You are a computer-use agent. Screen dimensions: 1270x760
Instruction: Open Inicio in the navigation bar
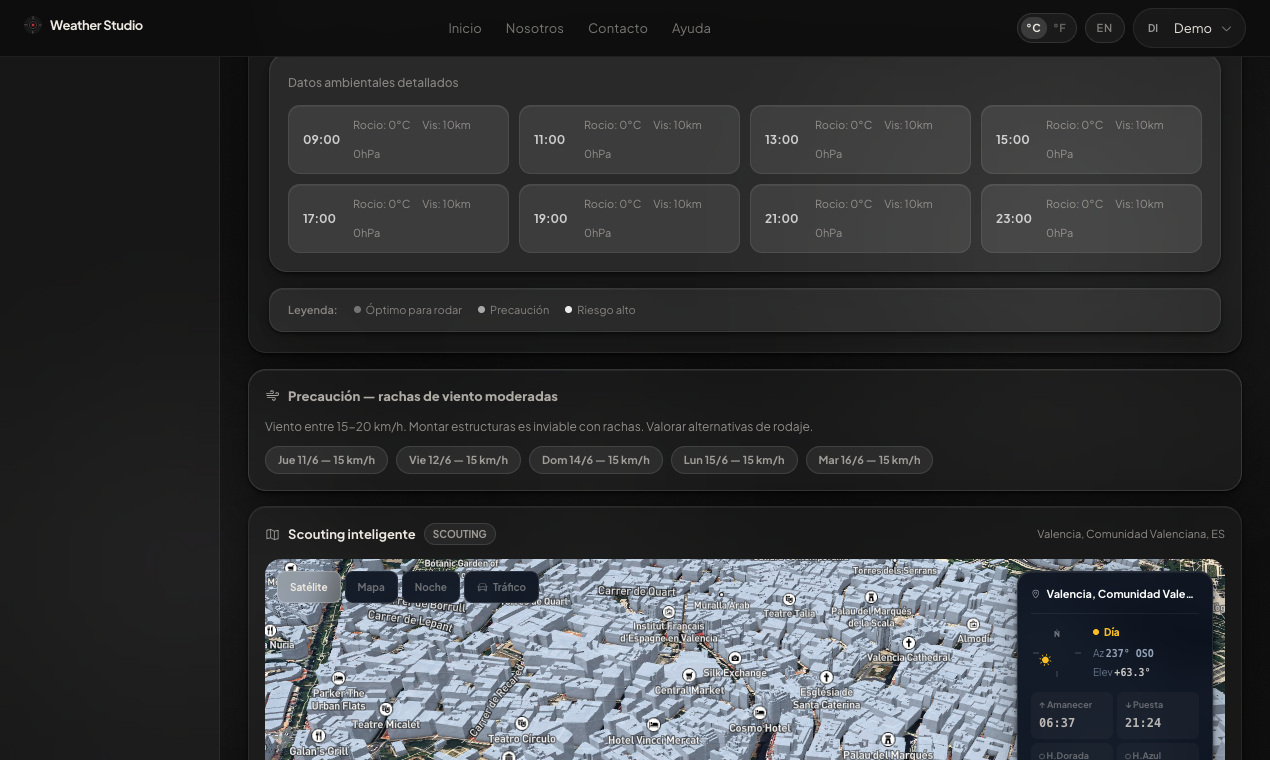point(465,28)
